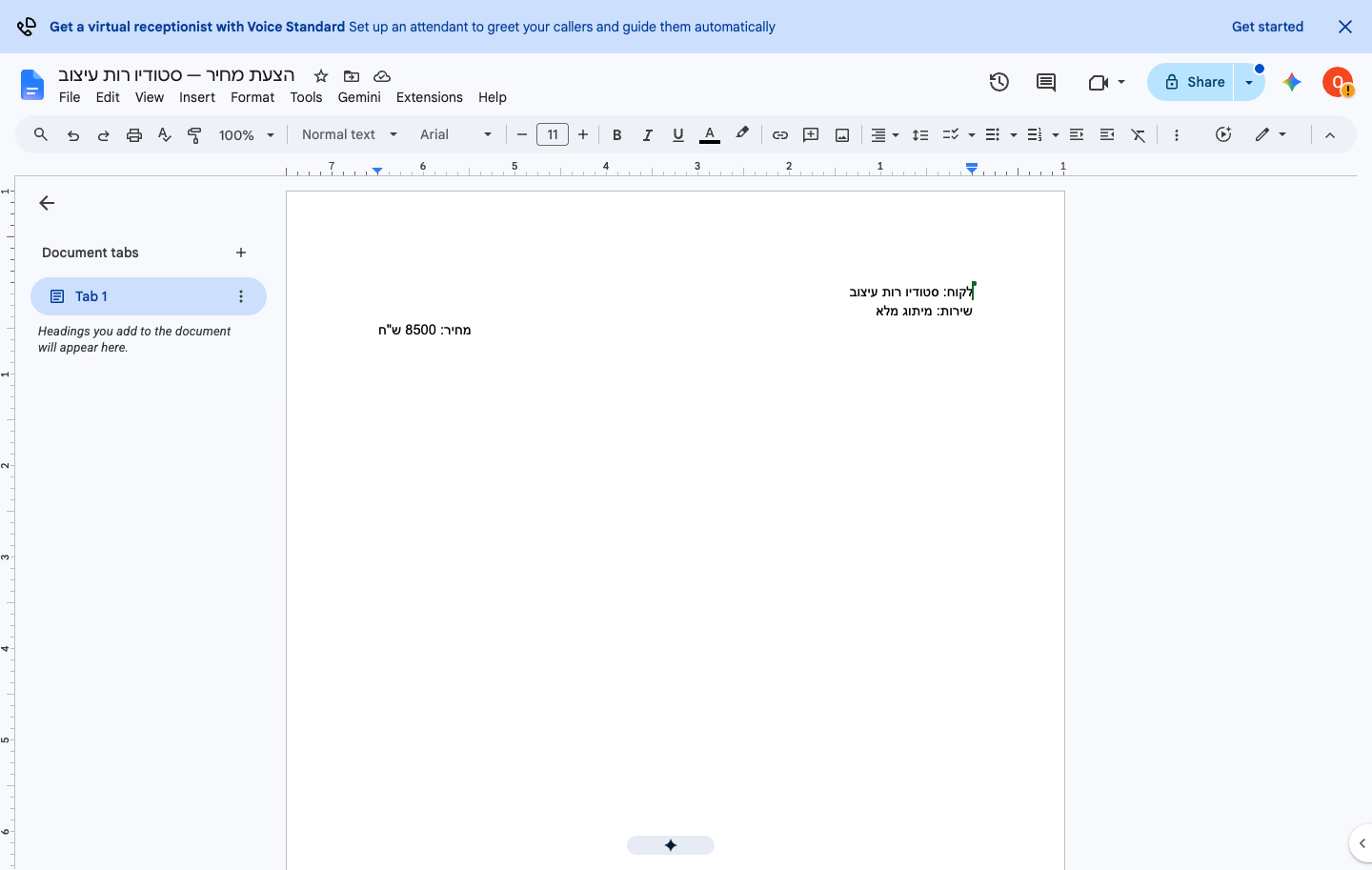Open version history
Viewport: 1372px width, 870px height.
999,82
